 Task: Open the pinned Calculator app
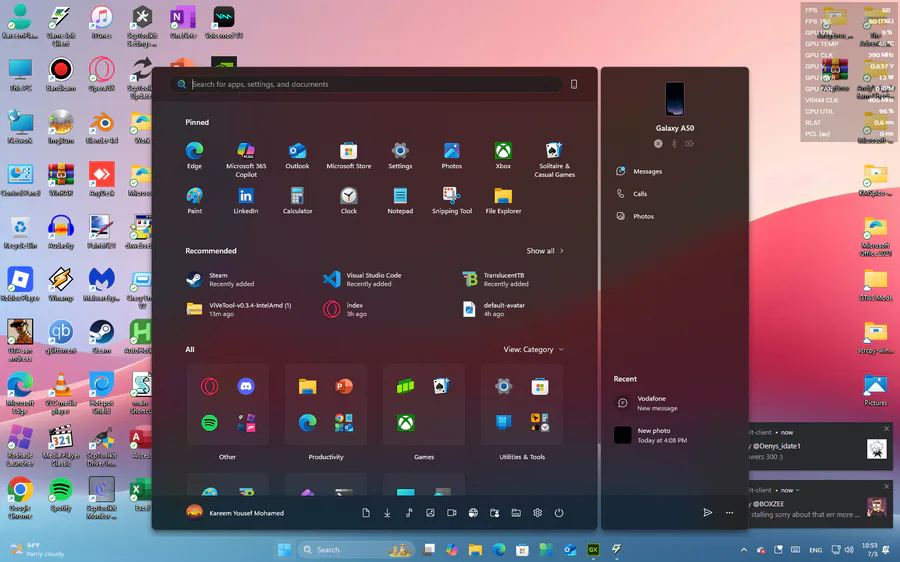[297, 200]
